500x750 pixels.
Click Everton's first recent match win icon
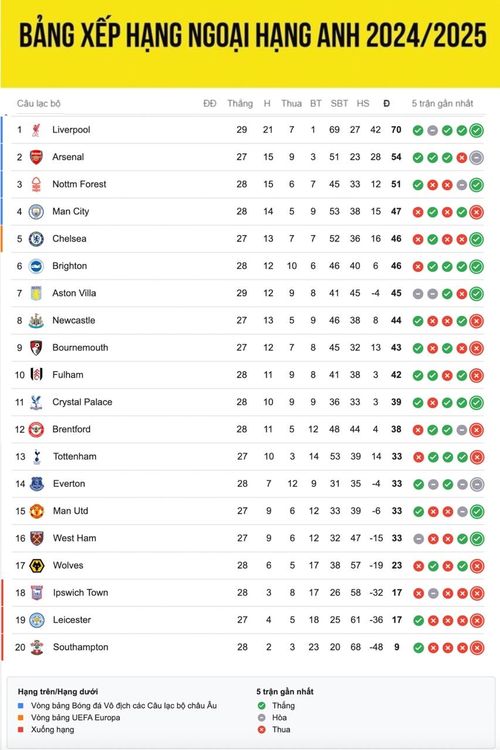coord(419,484)
